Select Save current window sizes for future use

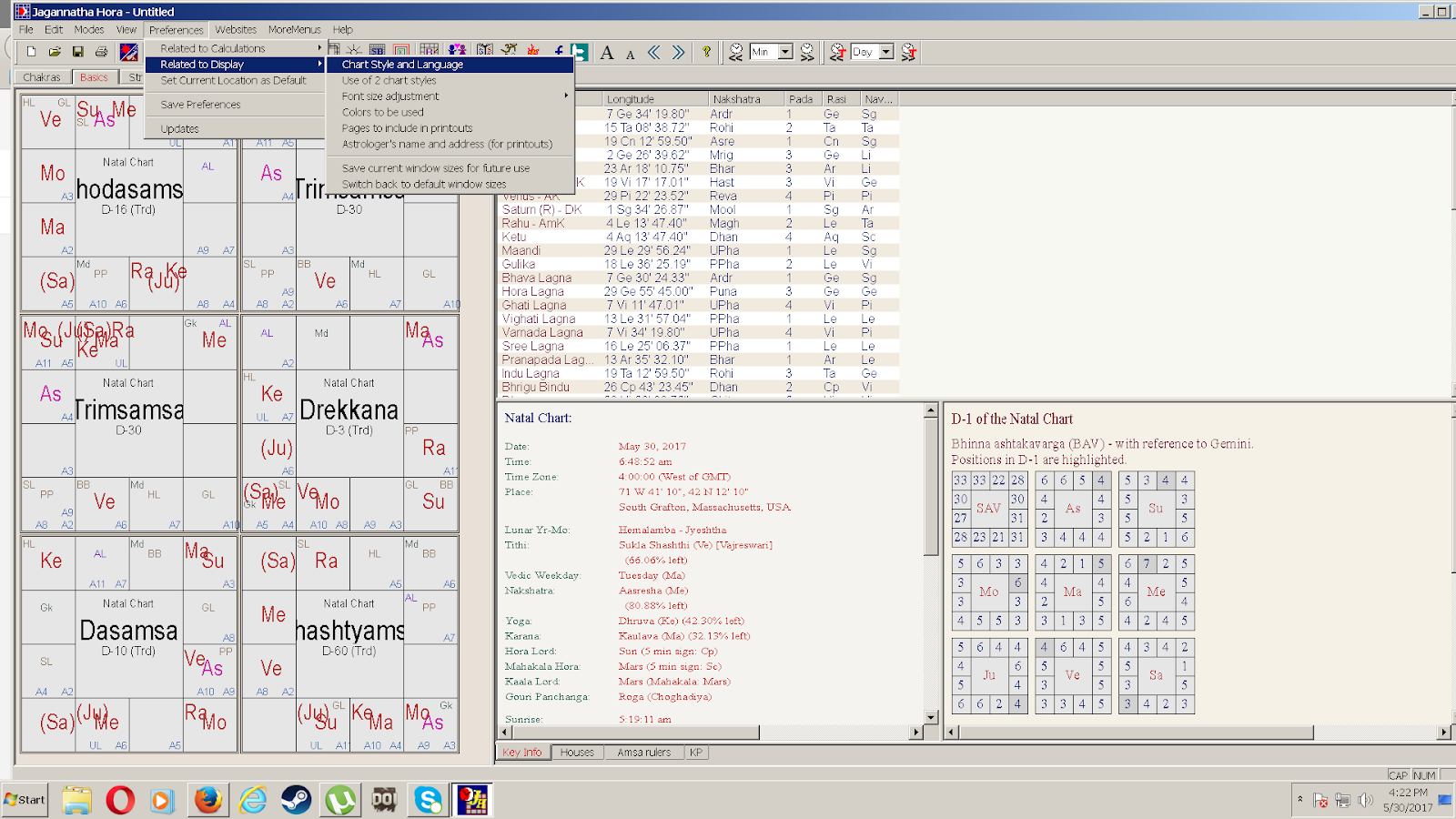(450, 168)
